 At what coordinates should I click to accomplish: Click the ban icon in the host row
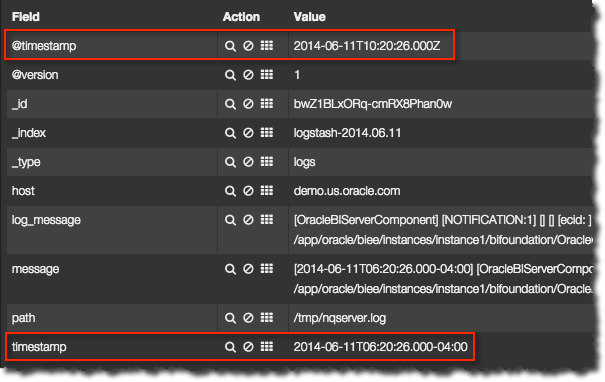tap(248, 191)
